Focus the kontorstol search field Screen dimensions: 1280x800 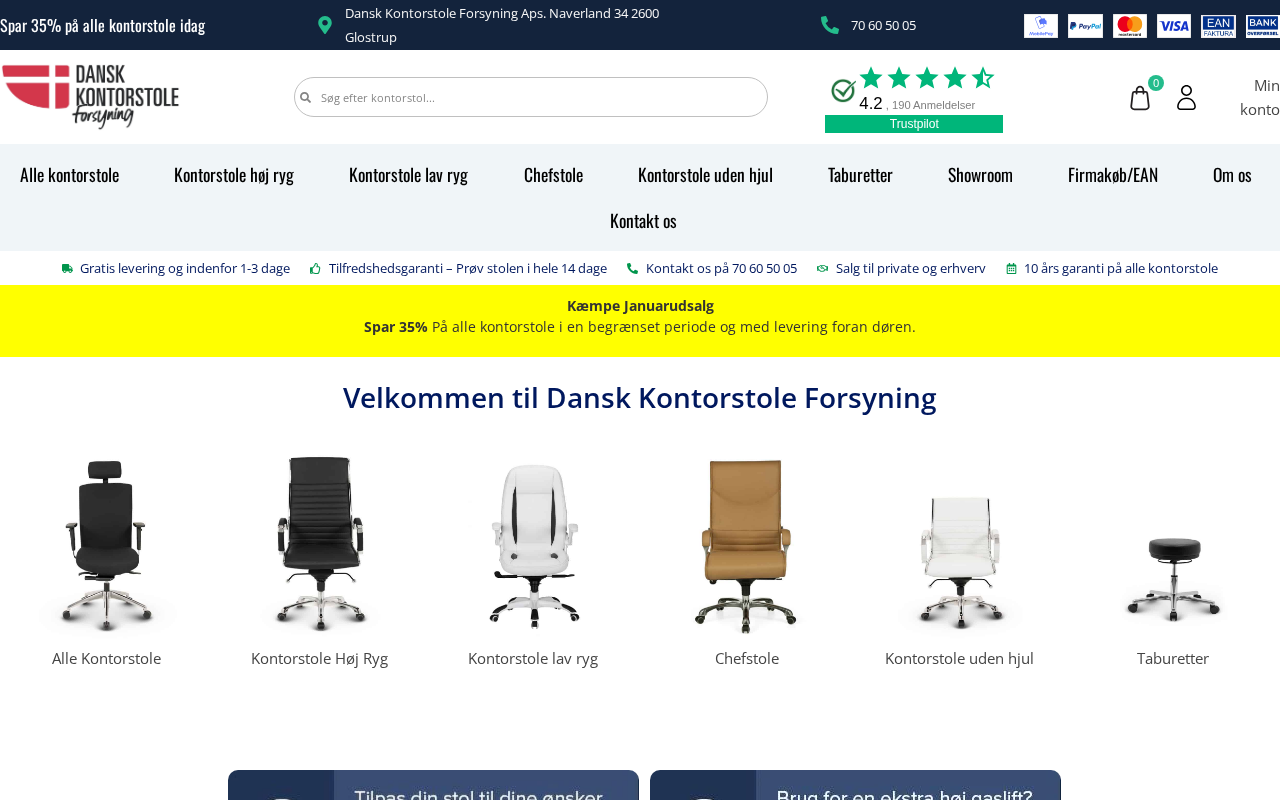click(x=531, y=97)
